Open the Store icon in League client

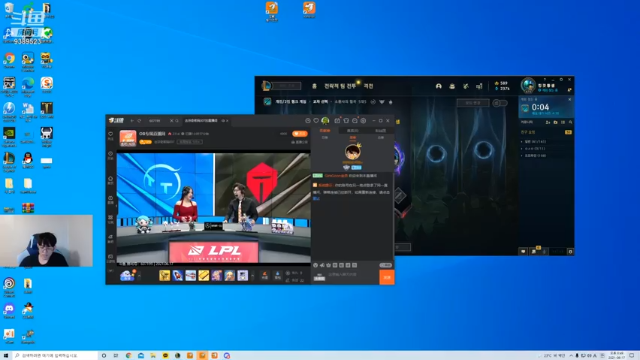pyautogui.click(x=479, y=86)
